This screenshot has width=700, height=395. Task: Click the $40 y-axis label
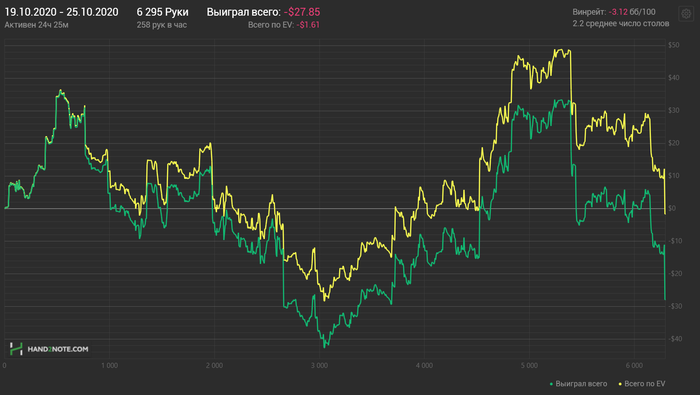[x=674, y=78]
